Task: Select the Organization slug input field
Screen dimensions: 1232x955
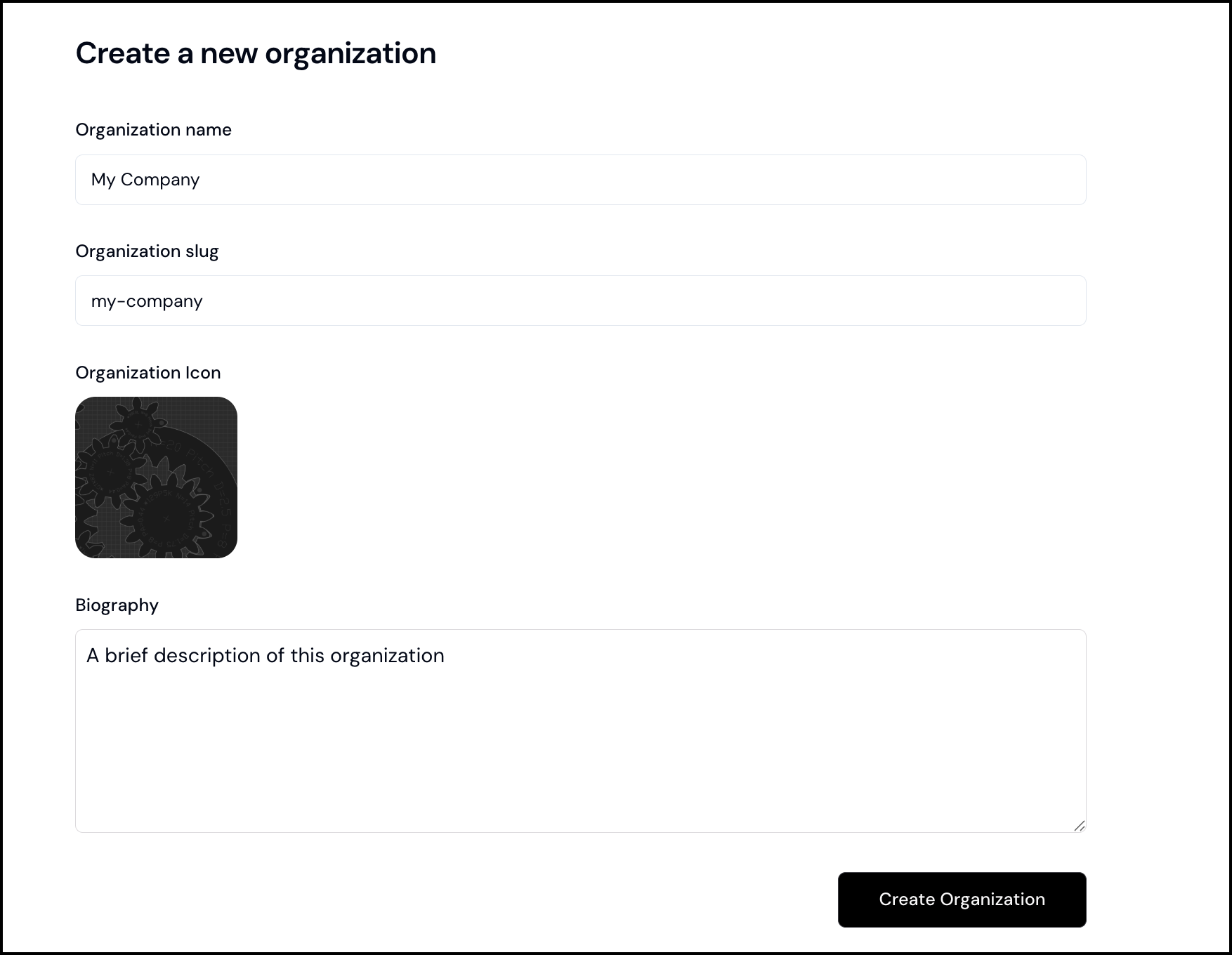Action: point(580,301)
